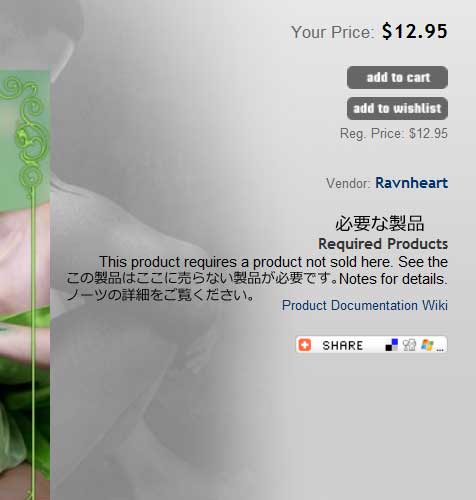
Task: Click the Vendor label text
Action: coord(348,184)
